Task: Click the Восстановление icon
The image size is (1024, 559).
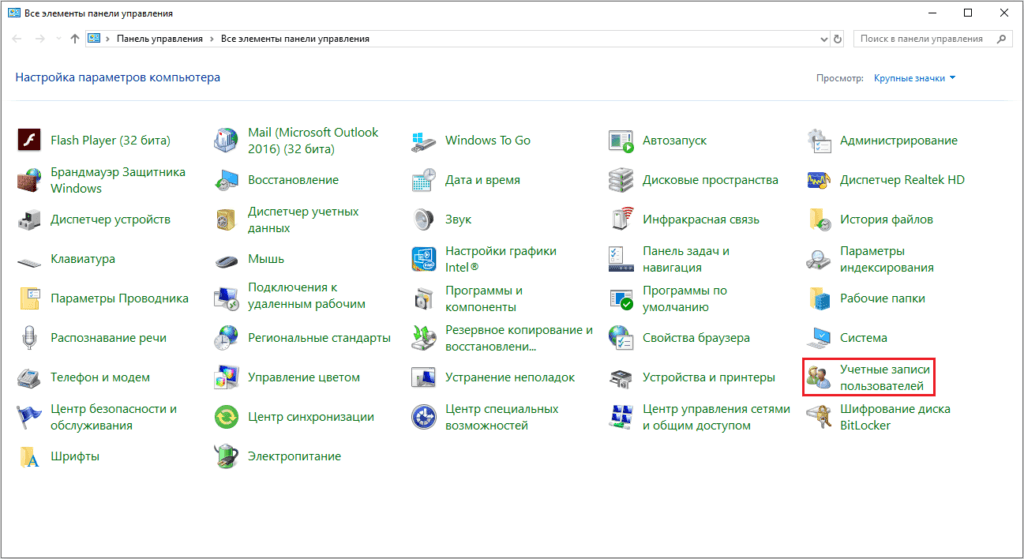Action: (x=227, y=180)
